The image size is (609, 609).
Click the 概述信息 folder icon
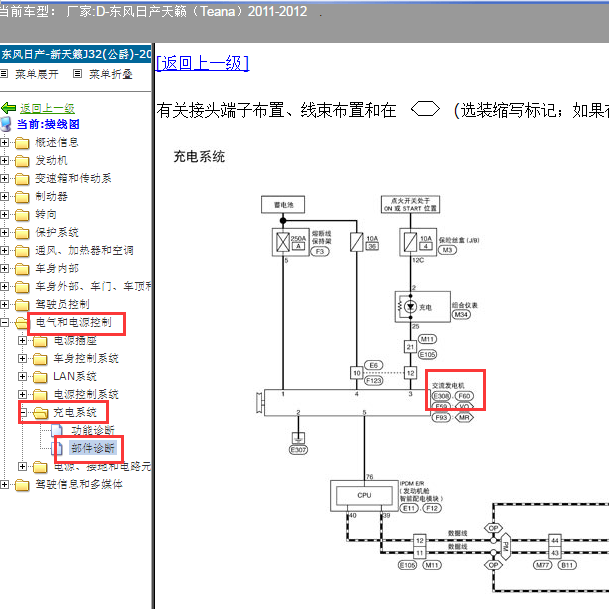[x=22, y=143]
